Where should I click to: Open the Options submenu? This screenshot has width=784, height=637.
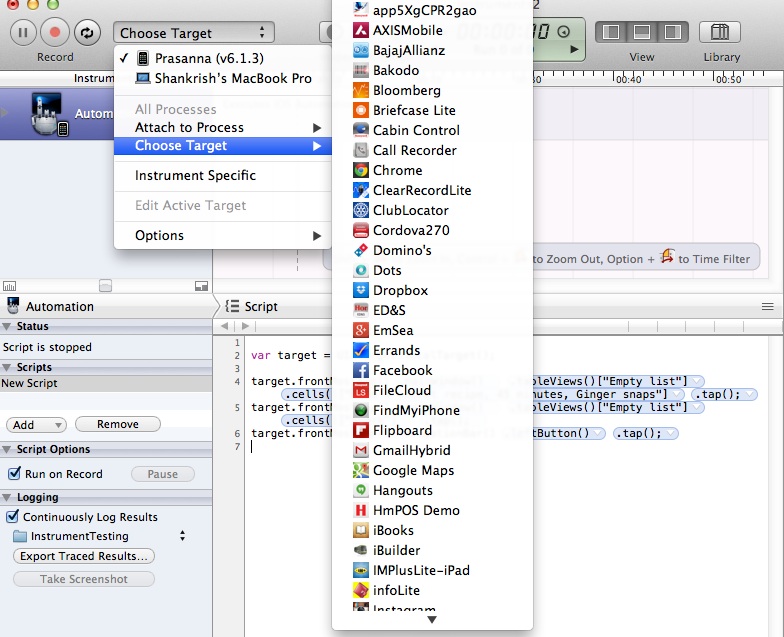click(222, 236)
